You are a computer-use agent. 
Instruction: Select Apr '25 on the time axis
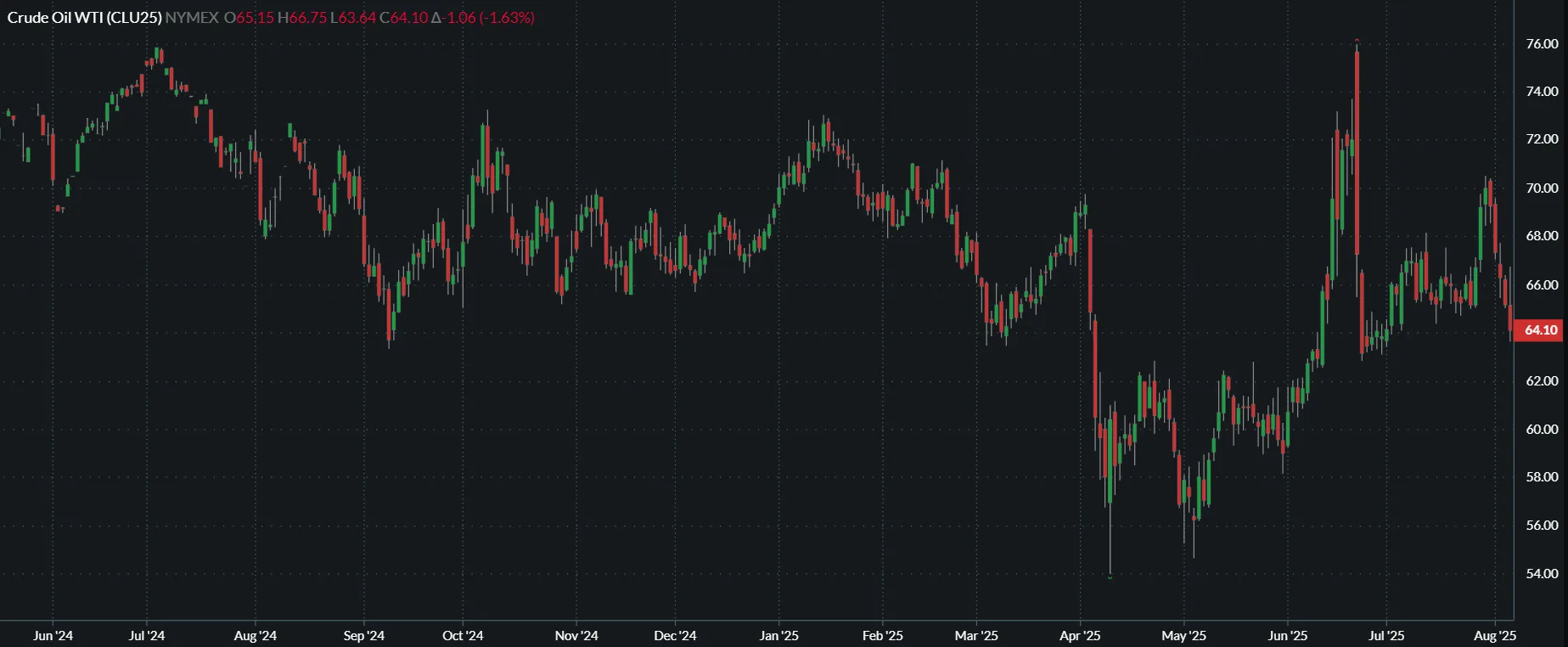tap(1080, 635)
